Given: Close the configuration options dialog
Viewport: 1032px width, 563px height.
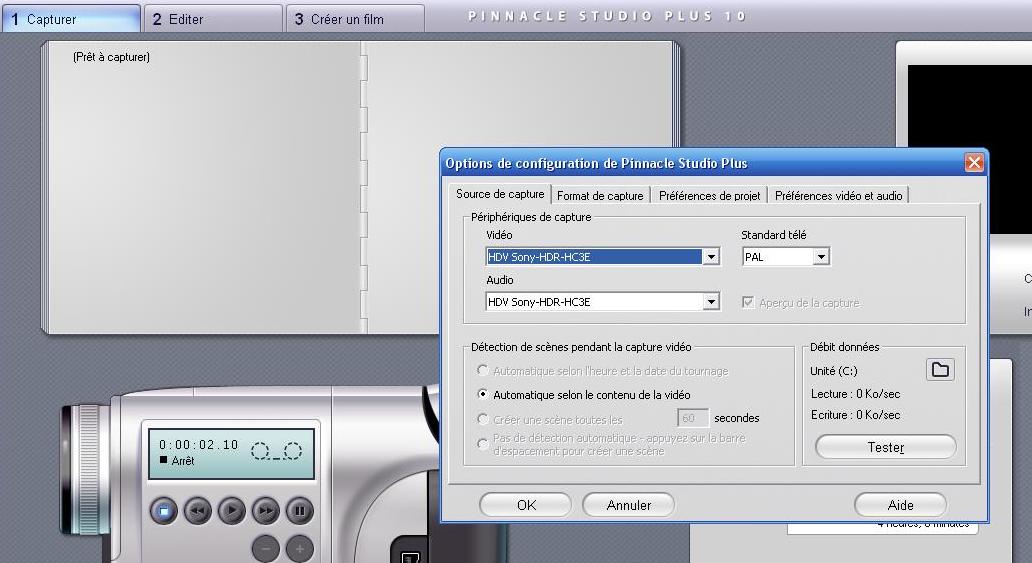Looking at the screenshot, I should 974,163.
